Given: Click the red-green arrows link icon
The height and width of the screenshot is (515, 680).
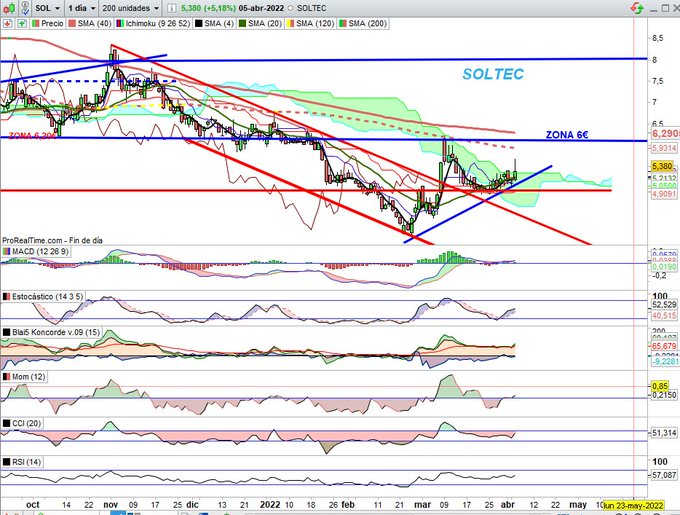Looking at the screenshot, I should (637, 8).
